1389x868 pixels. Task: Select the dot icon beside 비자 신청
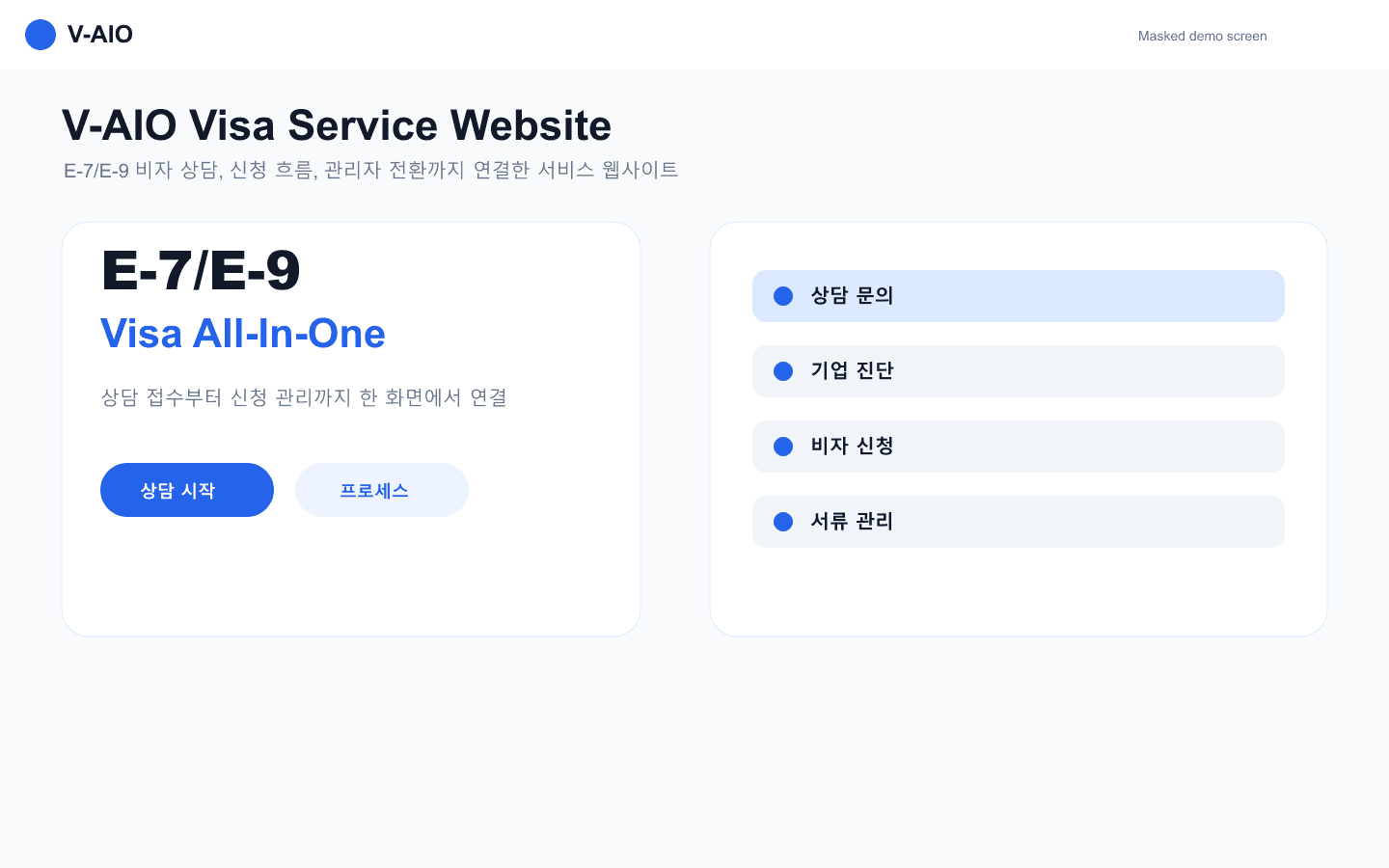tap(783, 447)
